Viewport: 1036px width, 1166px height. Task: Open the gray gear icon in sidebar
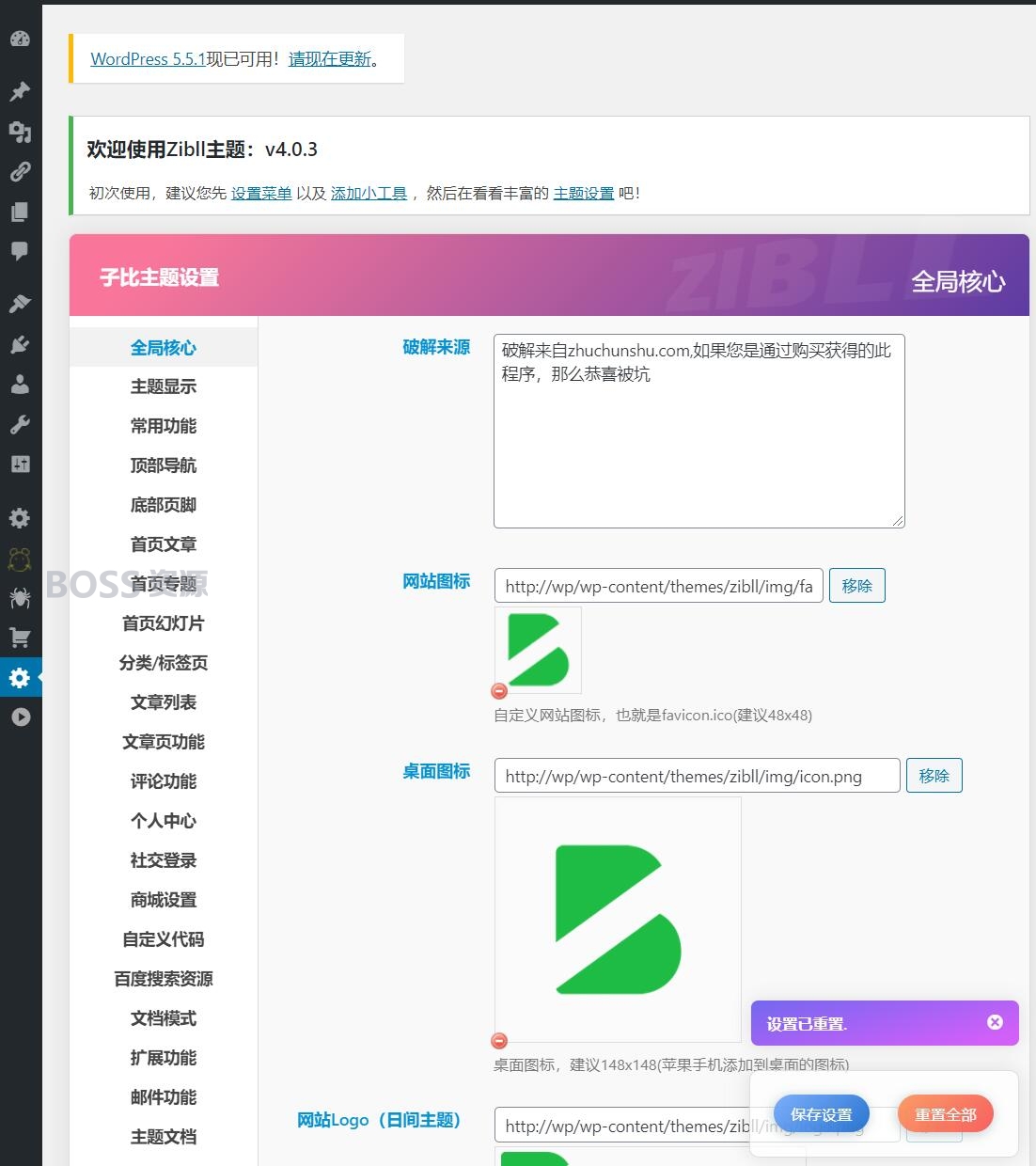[20, 518]
